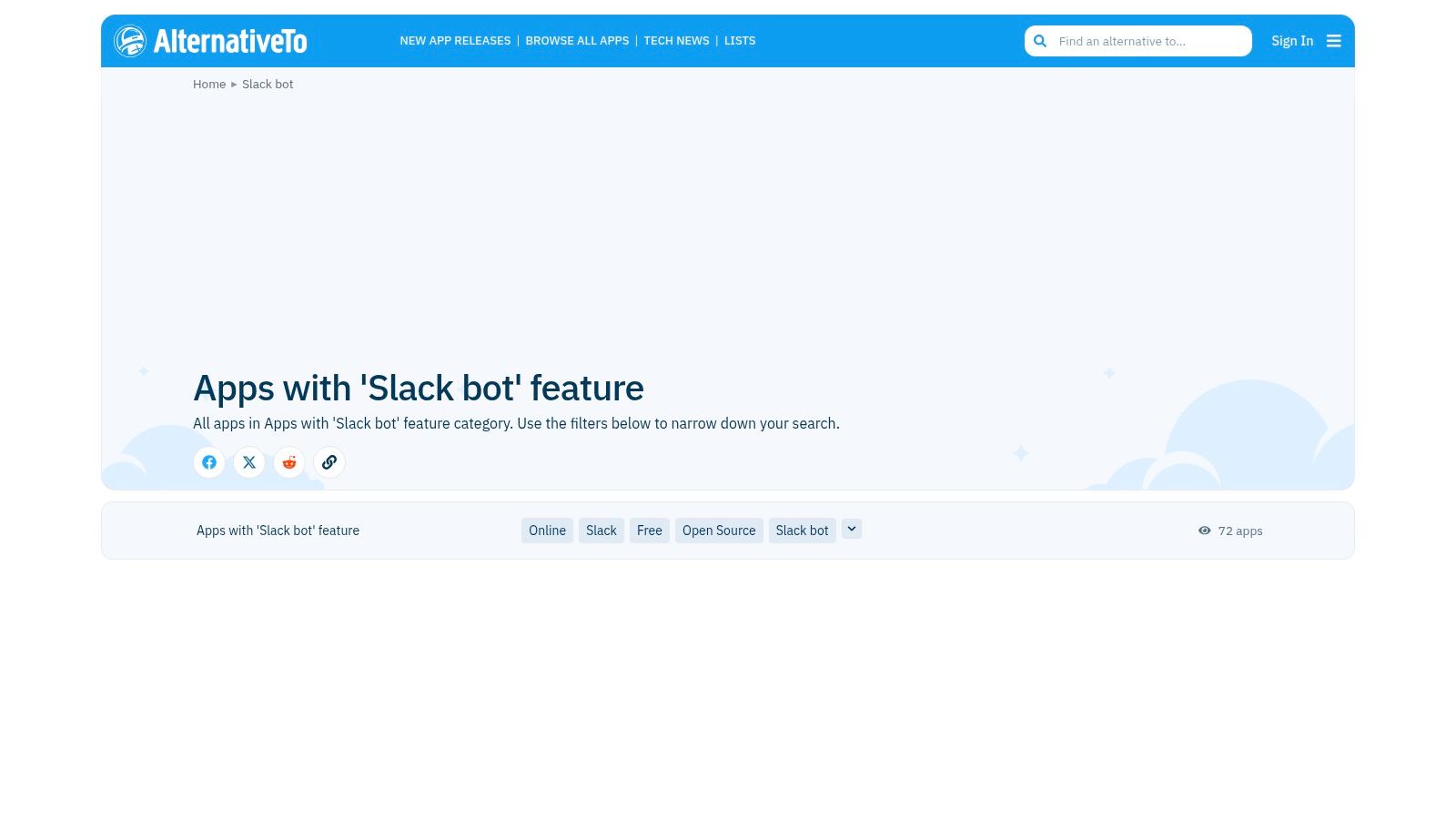This screenshot has width=1456, height=819.
Task: Focus the Find an alternative search field
Action: point(1138,41)
